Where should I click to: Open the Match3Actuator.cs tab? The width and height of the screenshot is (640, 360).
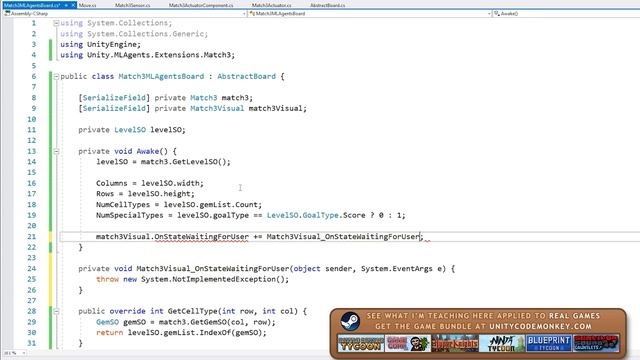click(271, 5)
